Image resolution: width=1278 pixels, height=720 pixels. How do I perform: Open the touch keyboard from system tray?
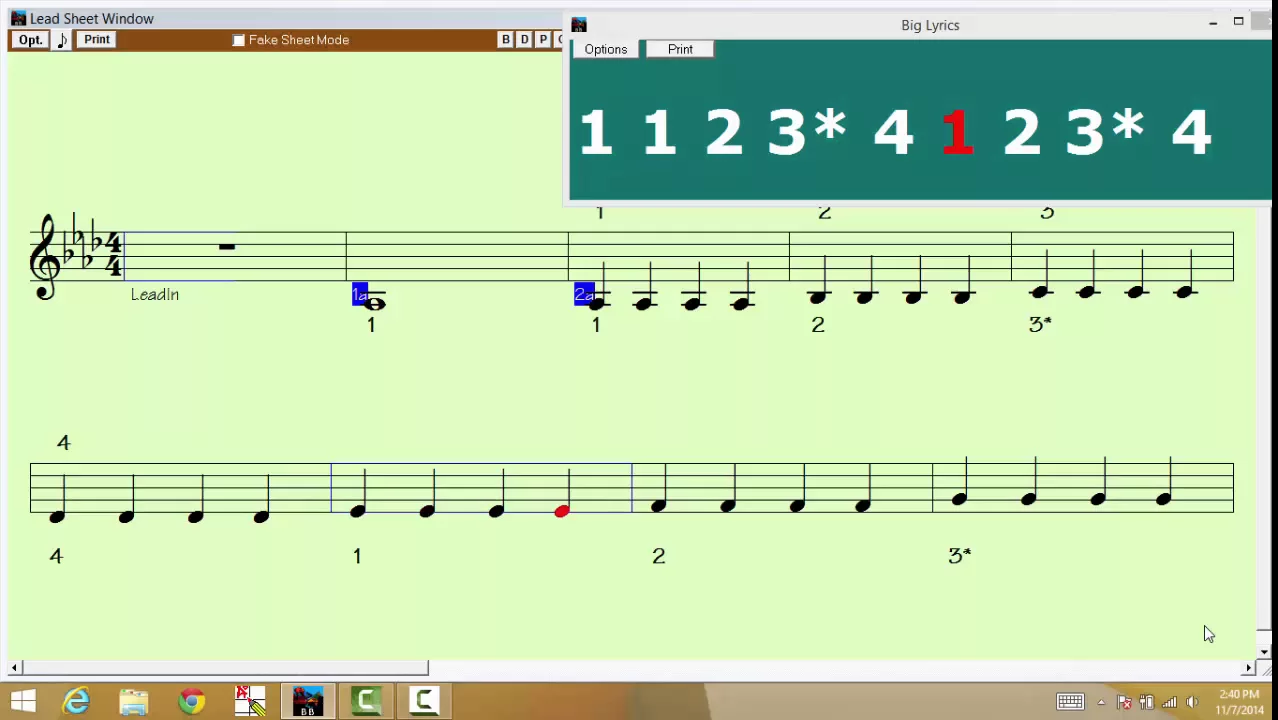(1070, 702)
